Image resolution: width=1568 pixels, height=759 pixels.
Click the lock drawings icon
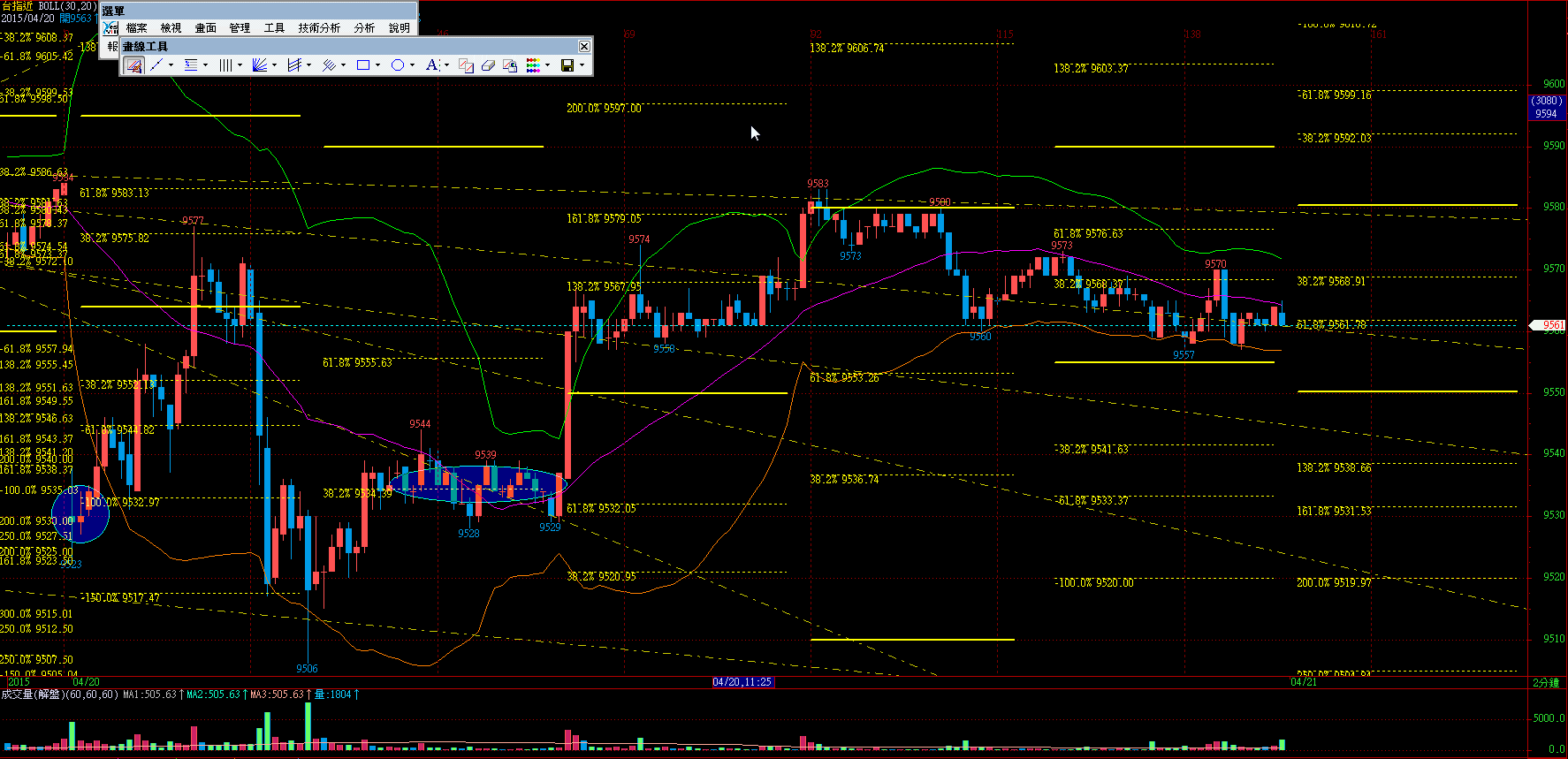[510, 65]
